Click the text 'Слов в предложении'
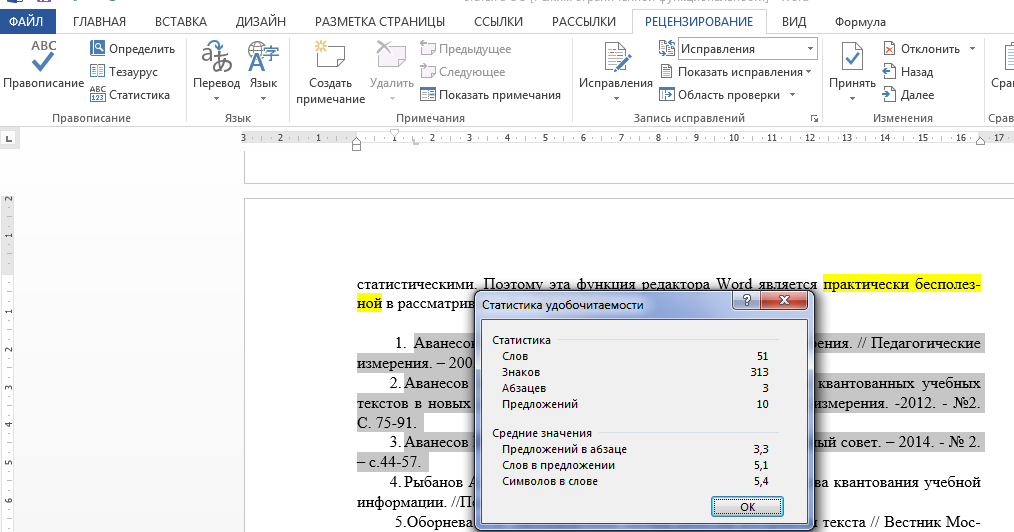The width and height of the screenshot is (1014, 532). [x=558, y=465]
